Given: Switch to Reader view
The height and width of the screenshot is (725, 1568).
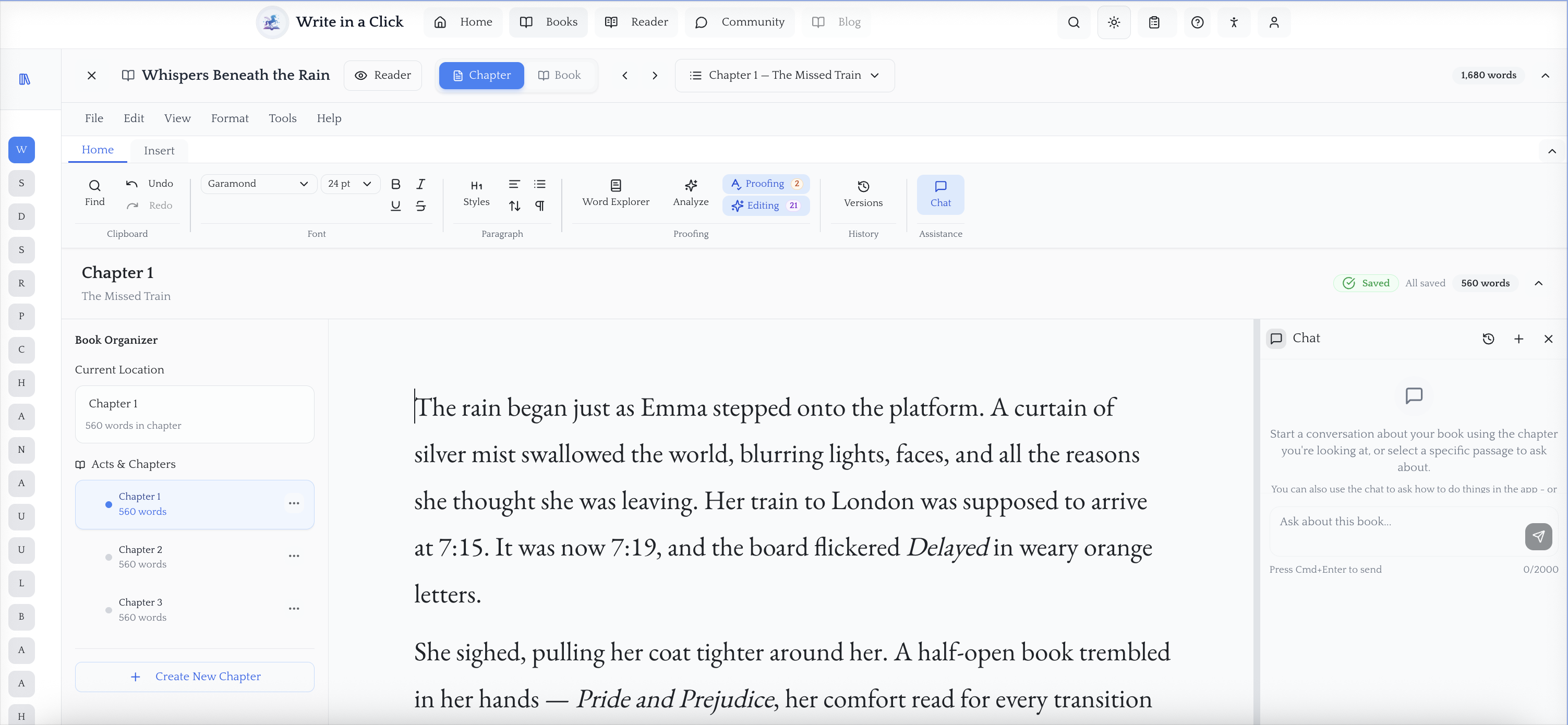Looking at the screenshot, I should 383,75.
